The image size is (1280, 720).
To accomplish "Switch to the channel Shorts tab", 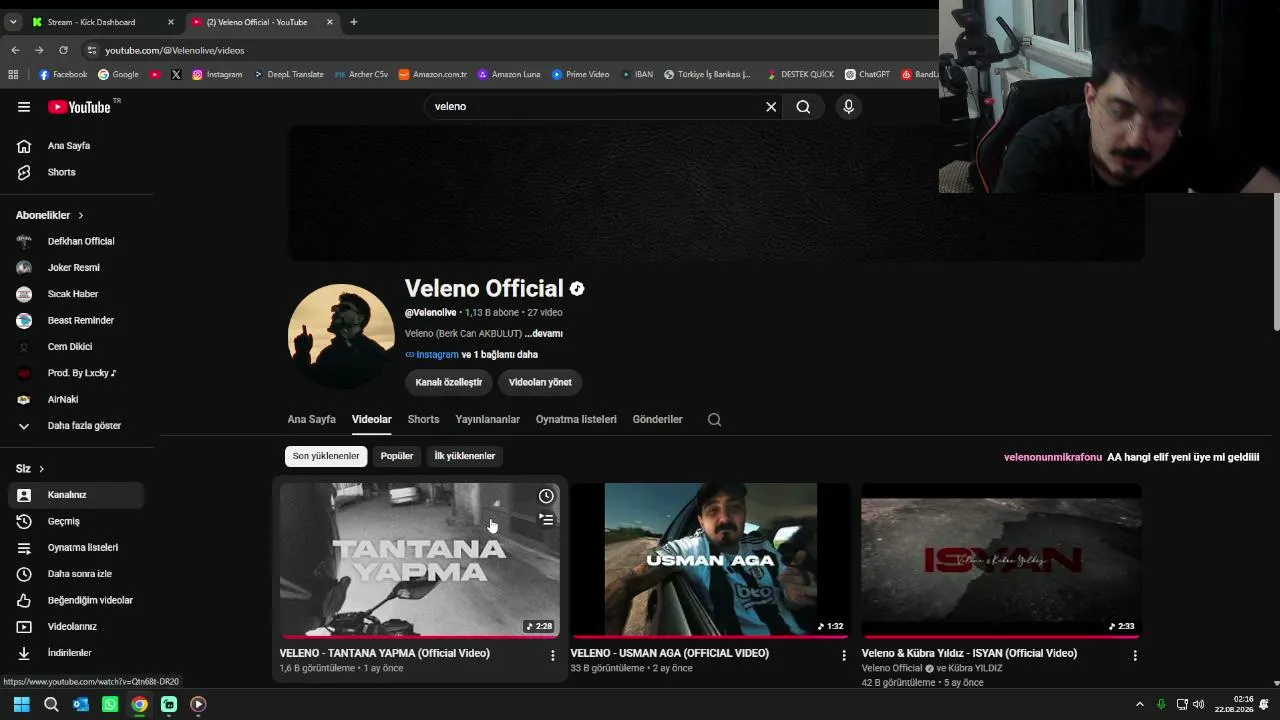I will (423, 420).
